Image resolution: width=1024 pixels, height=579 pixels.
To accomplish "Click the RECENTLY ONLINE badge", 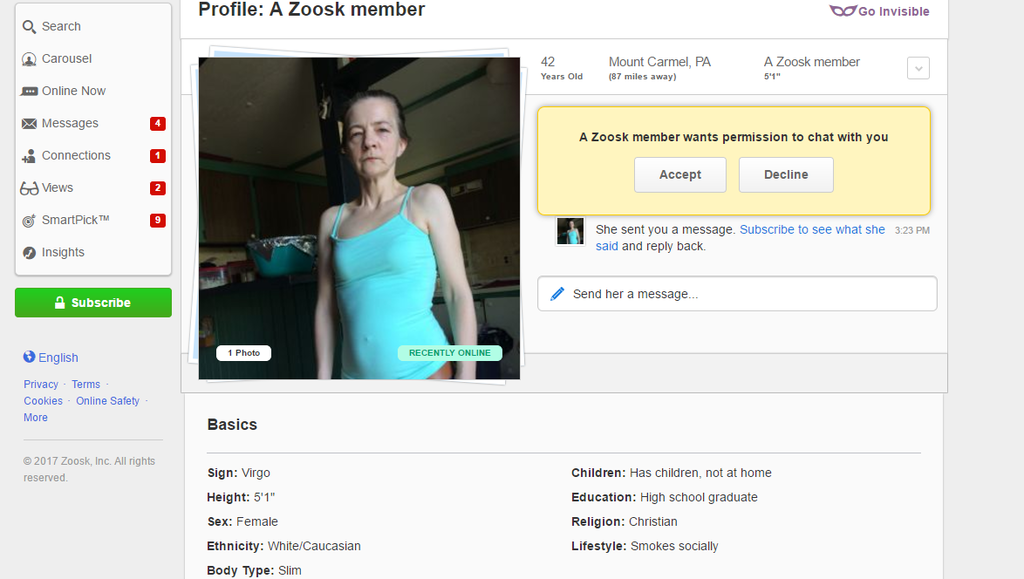I will tap(449, 353).
